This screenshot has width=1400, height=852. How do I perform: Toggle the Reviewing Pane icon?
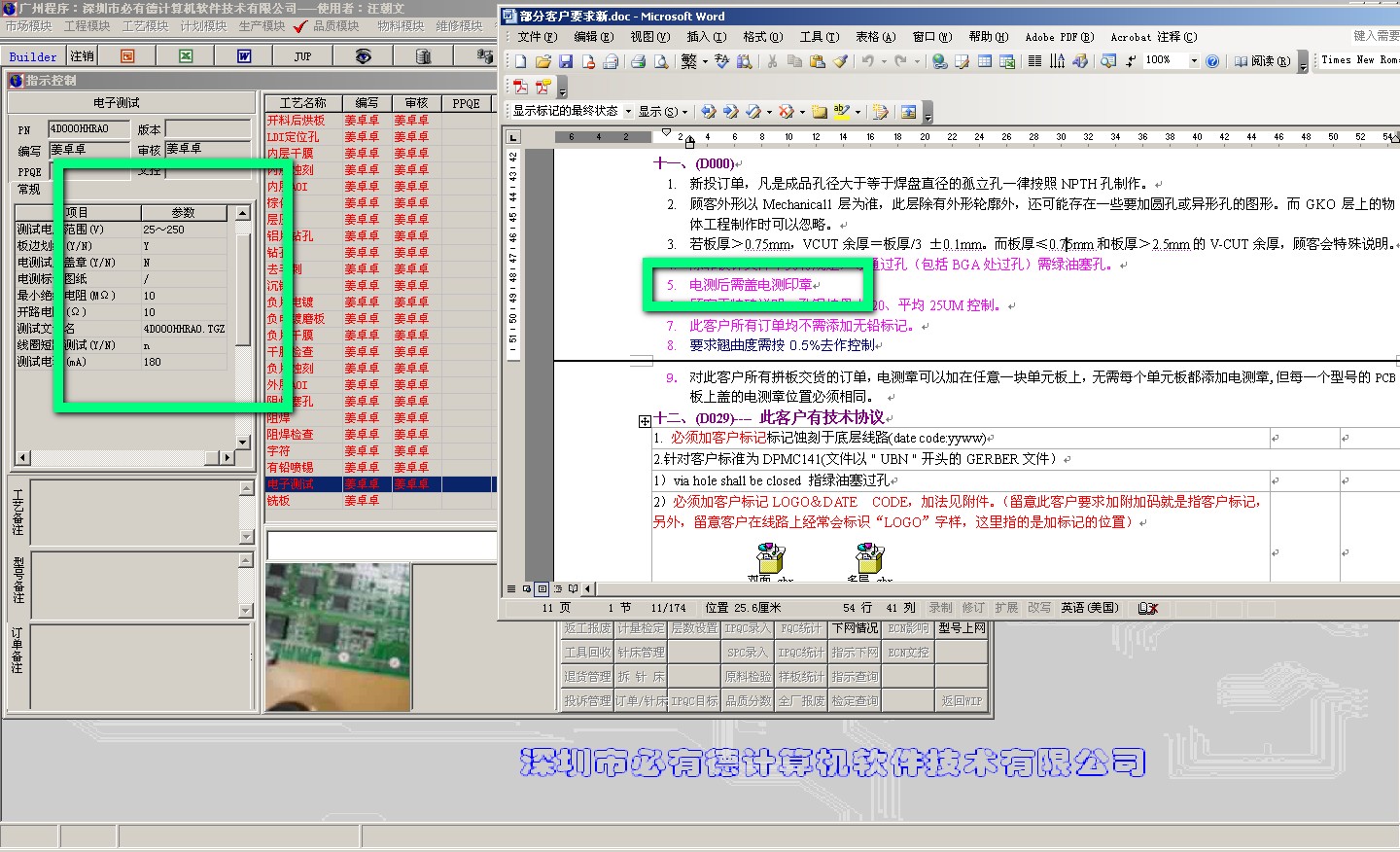[908, 111]
